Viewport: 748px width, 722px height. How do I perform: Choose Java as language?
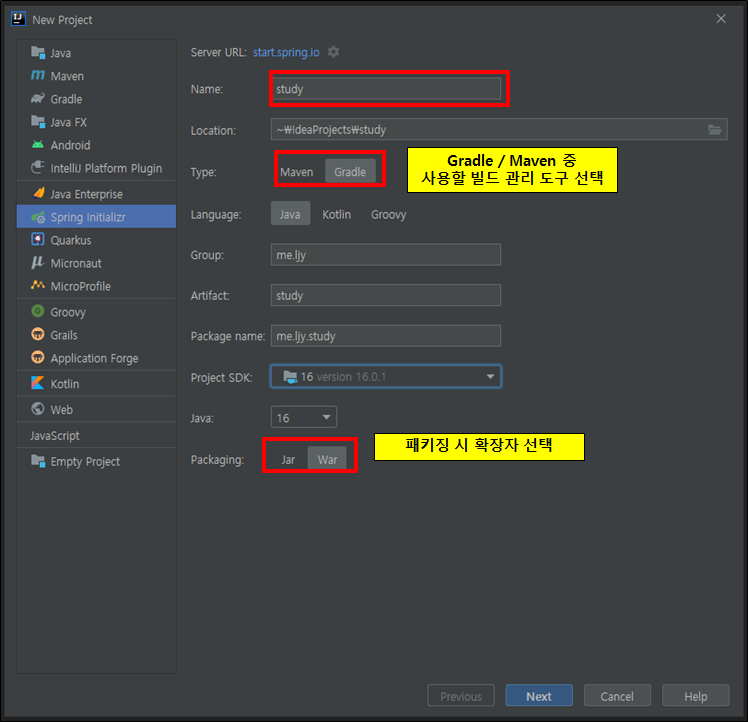coord(290,214)
